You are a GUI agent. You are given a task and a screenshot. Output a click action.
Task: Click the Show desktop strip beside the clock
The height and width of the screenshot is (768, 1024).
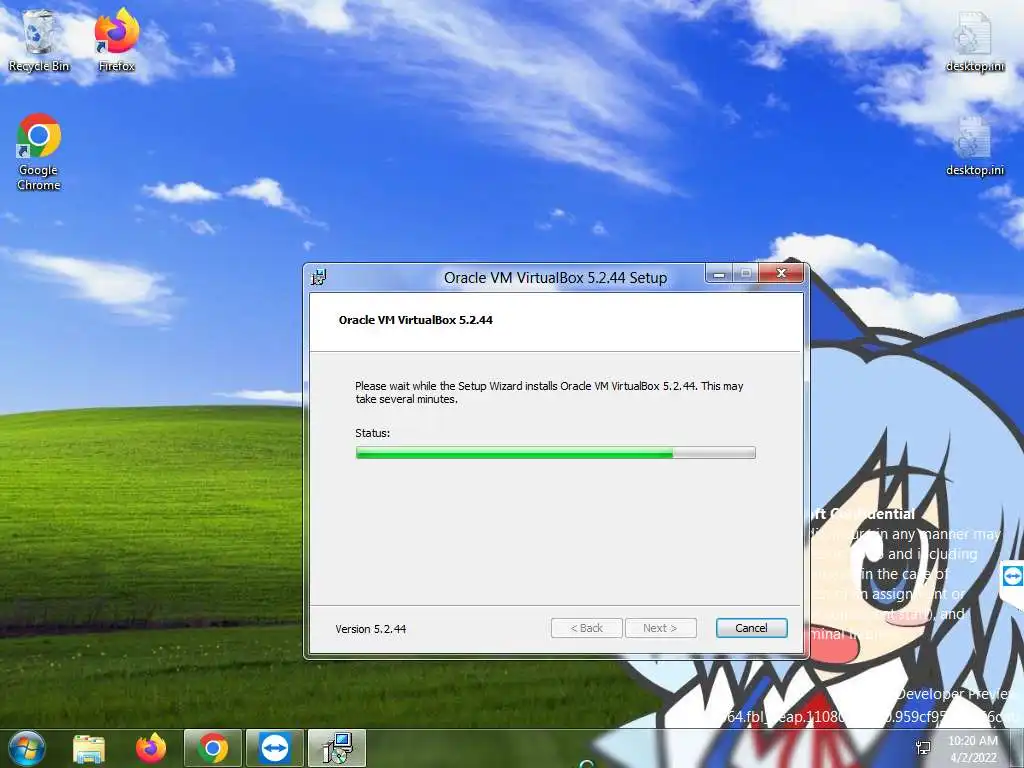pyautogui.click(x=1017, y=749)
